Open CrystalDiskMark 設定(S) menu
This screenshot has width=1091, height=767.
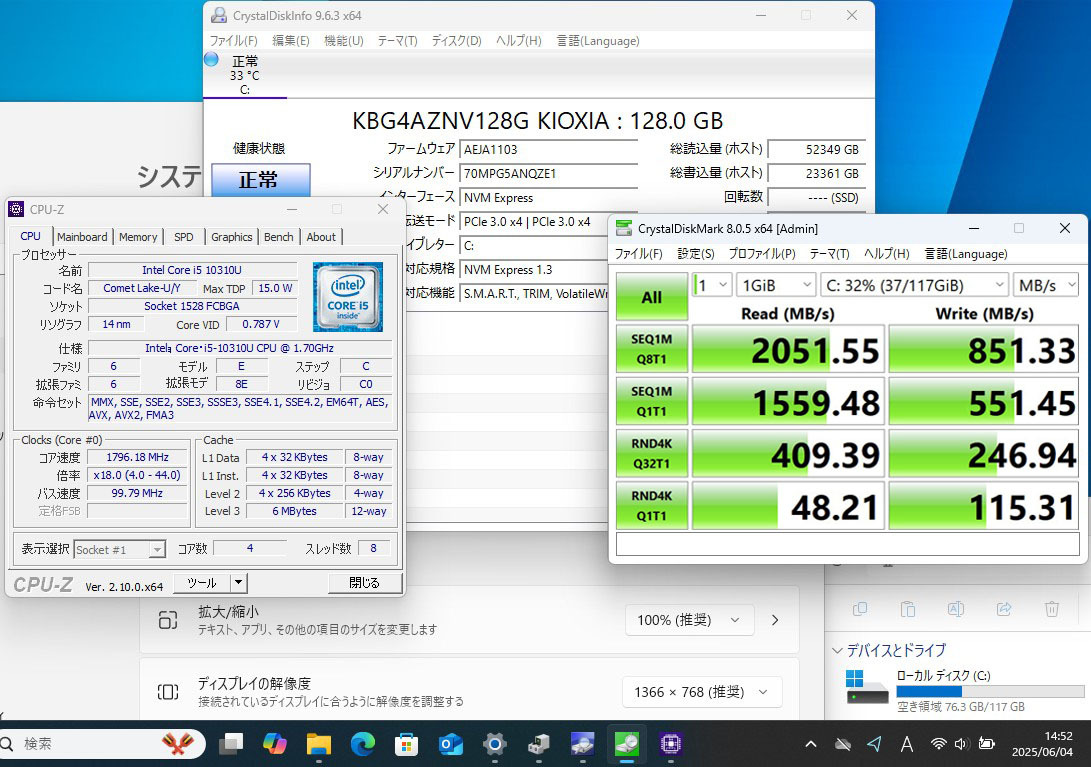click(696, 253)
